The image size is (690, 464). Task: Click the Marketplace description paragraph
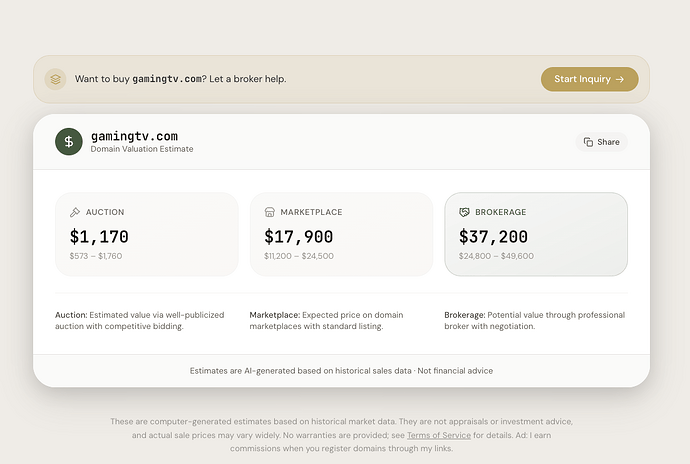334,320
